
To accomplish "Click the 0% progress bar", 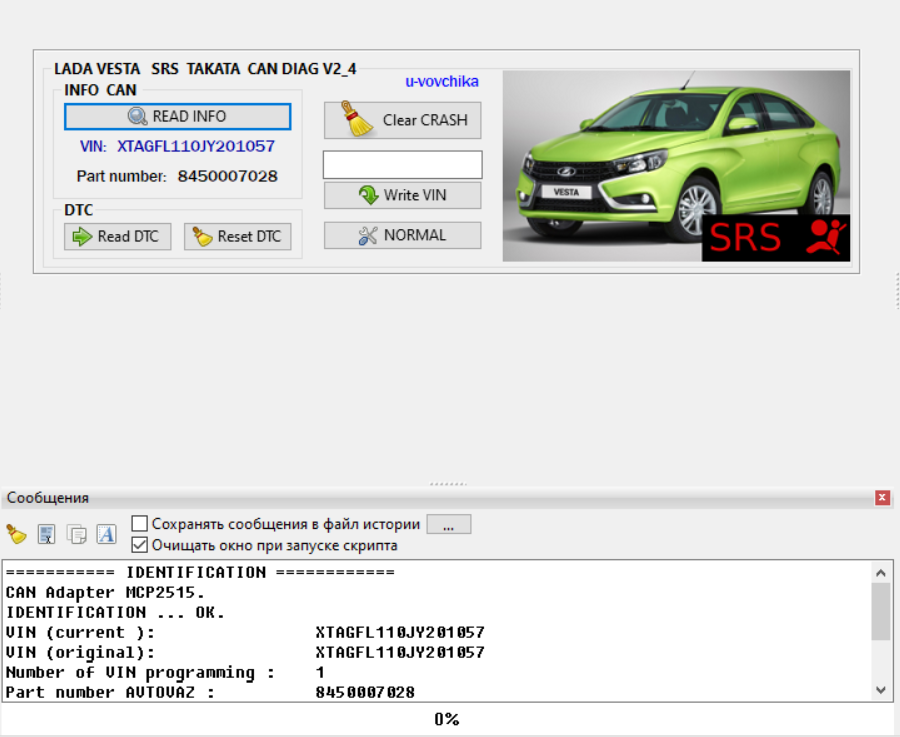I will tap(447, 719).
